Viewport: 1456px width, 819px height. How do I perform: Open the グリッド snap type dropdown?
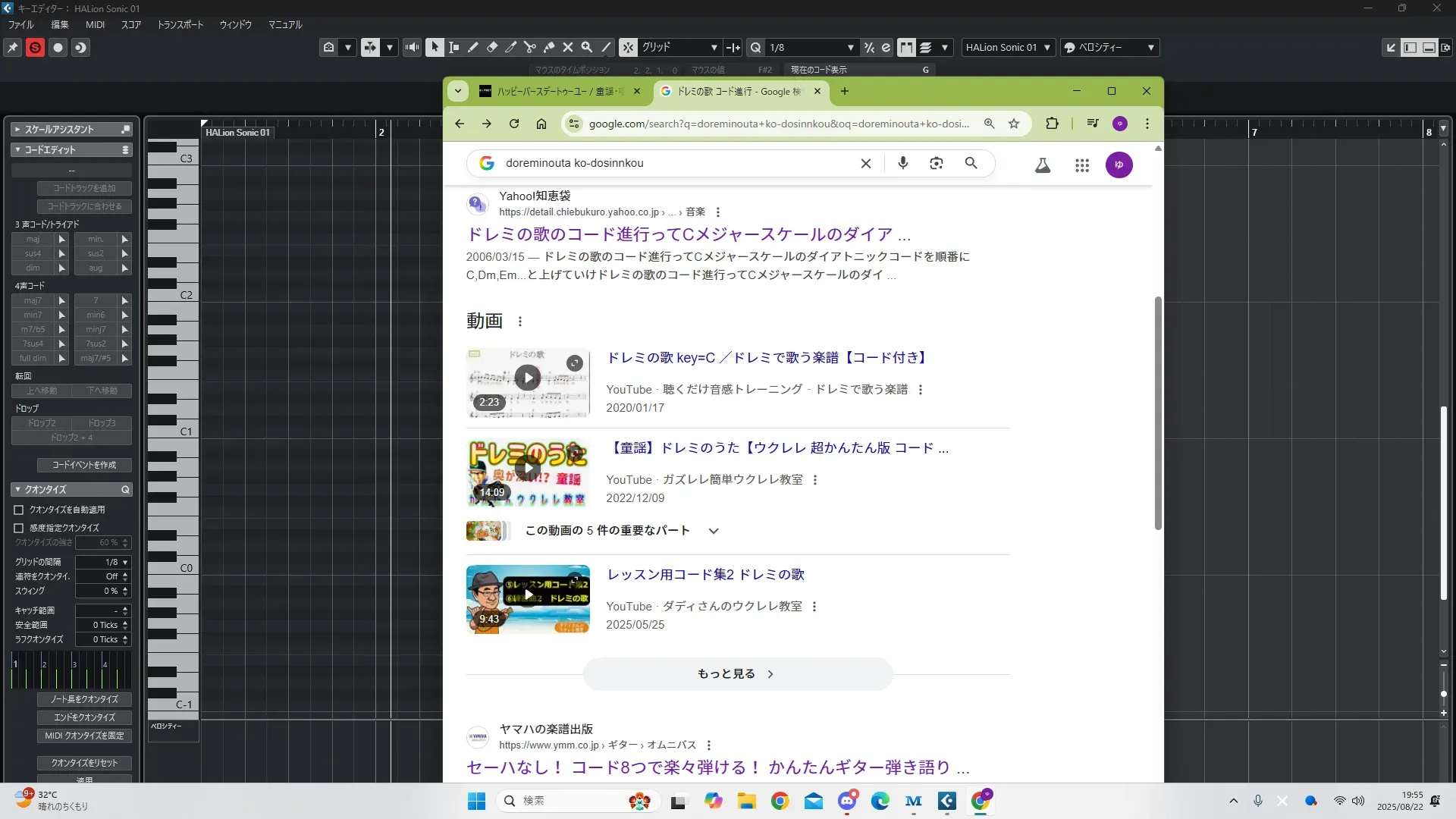pyautogui.click(x=714, y=48)
